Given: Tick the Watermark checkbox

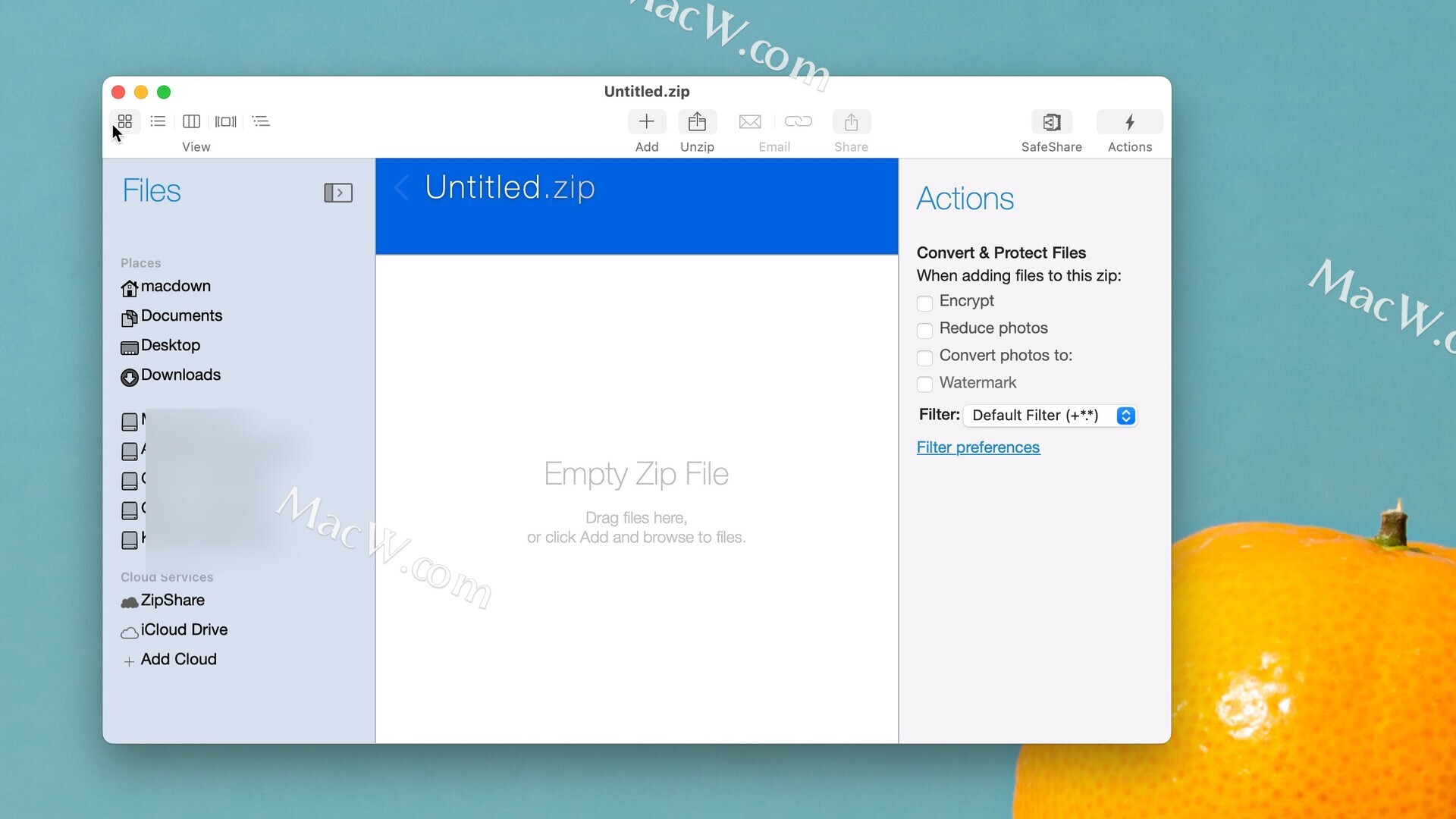Looking at the screenshot, I should [x=924, y=384].
